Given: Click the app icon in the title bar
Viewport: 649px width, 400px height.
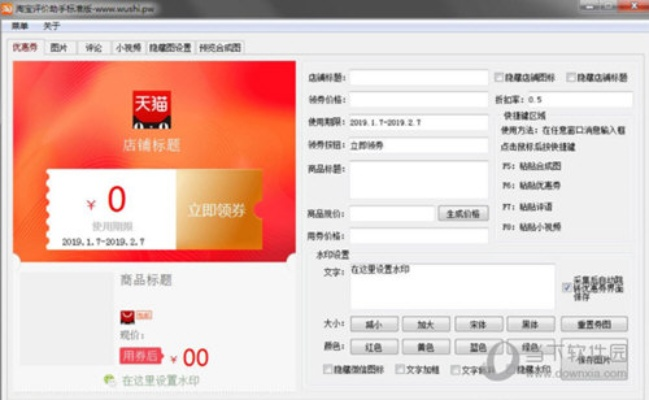Looking at the screenshot, I should point(7,8).
